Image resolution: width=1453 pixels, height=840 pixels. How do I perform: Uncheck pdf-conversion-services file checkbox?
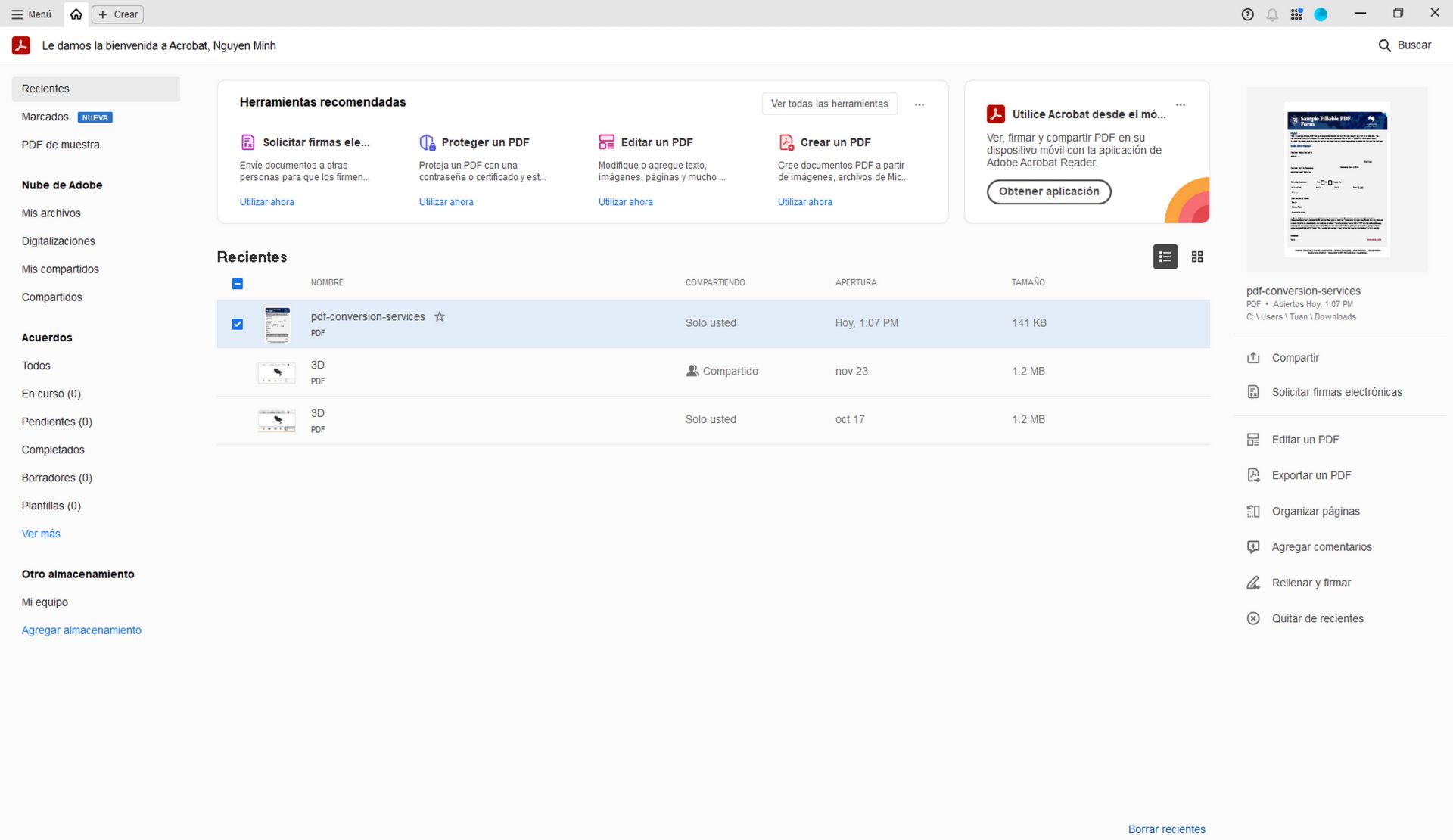pyautogui.click(x=238, y=325)
